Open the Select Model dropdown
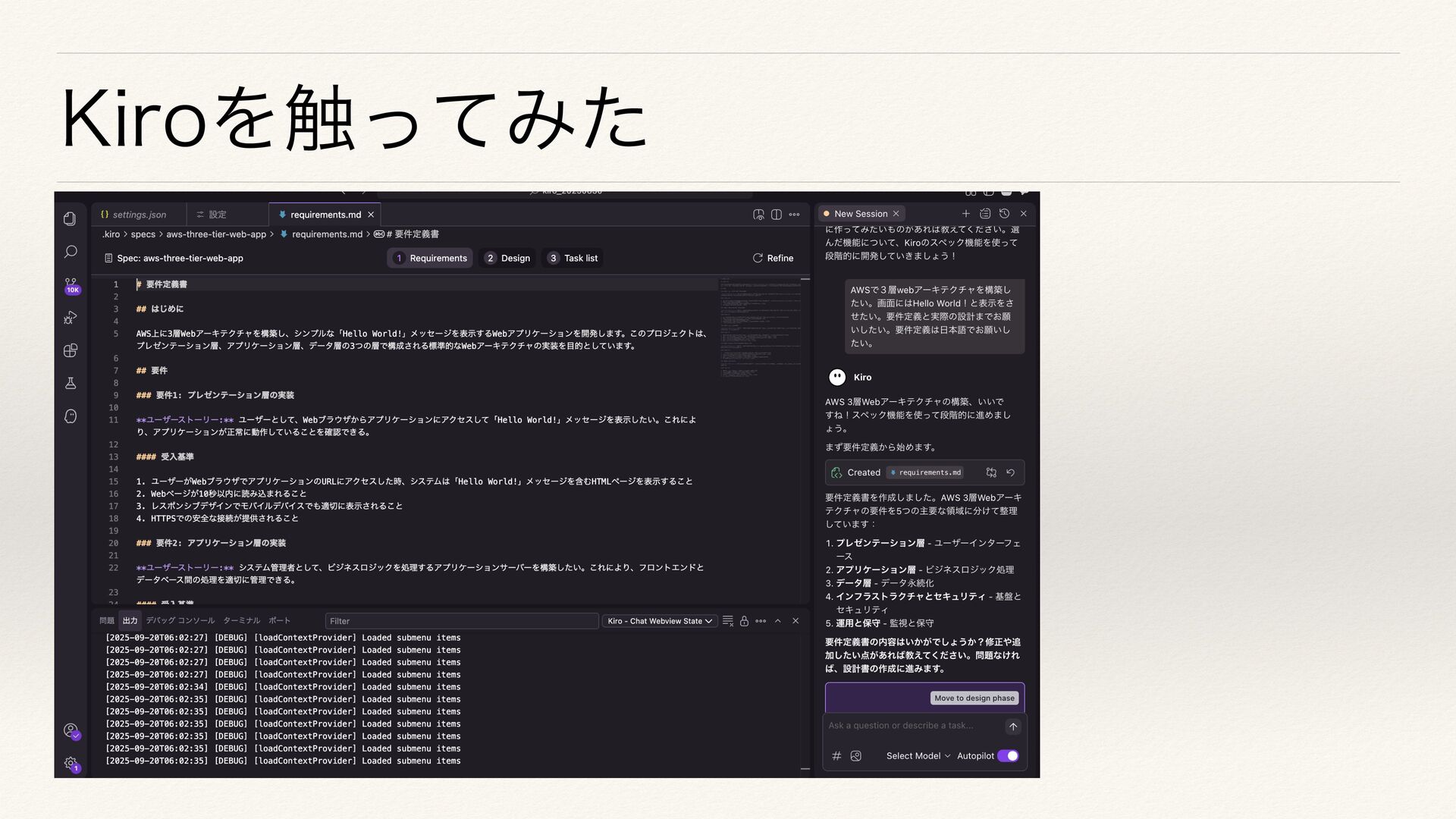Viewport: 1456px width, 819px height. point(918,756)
